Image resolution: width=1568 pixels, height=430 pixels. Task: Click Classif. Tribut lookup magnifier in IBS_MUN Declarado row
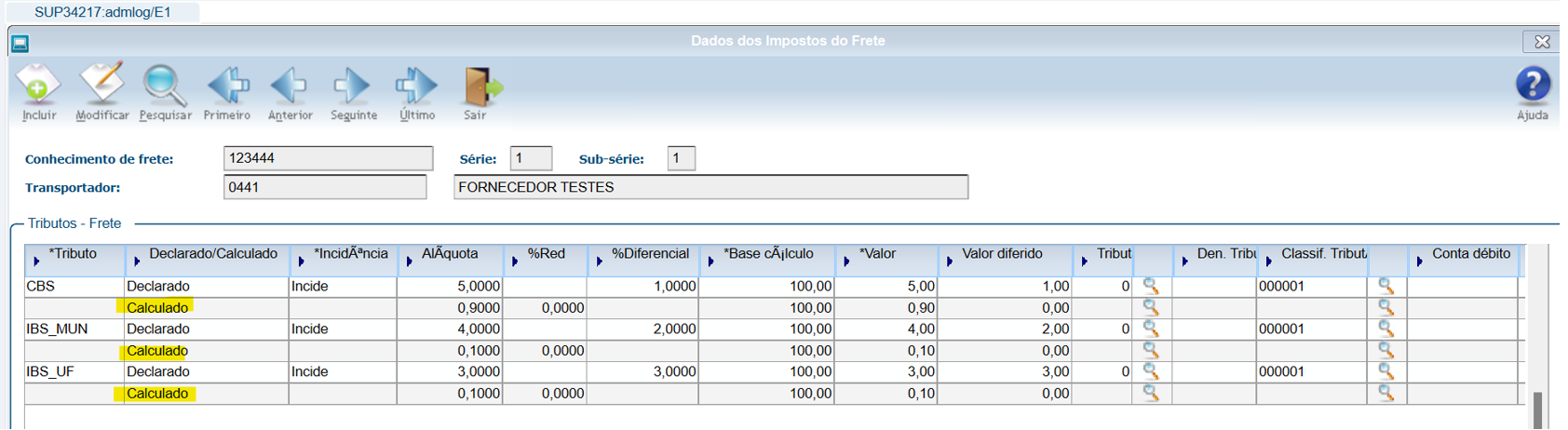pyautogui.click(x=1386, y=329)
